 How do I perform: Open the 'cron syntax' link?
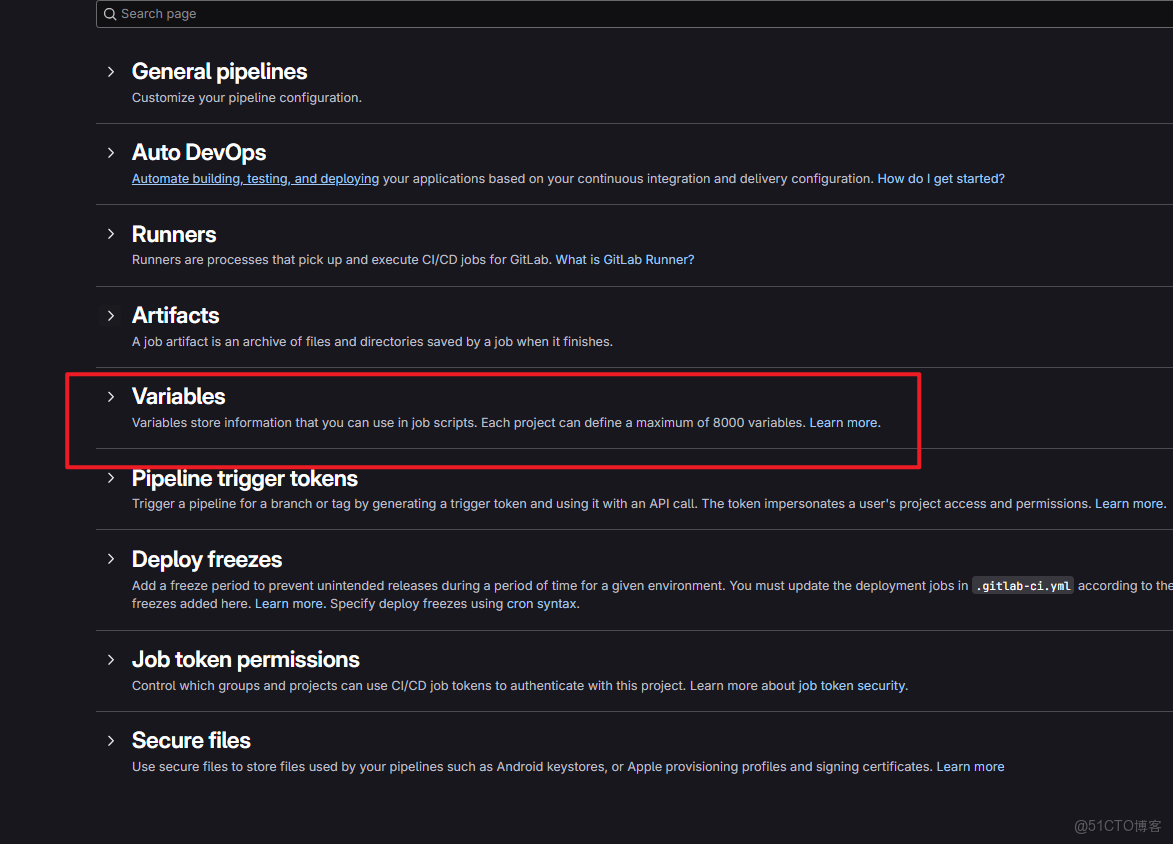541,603
